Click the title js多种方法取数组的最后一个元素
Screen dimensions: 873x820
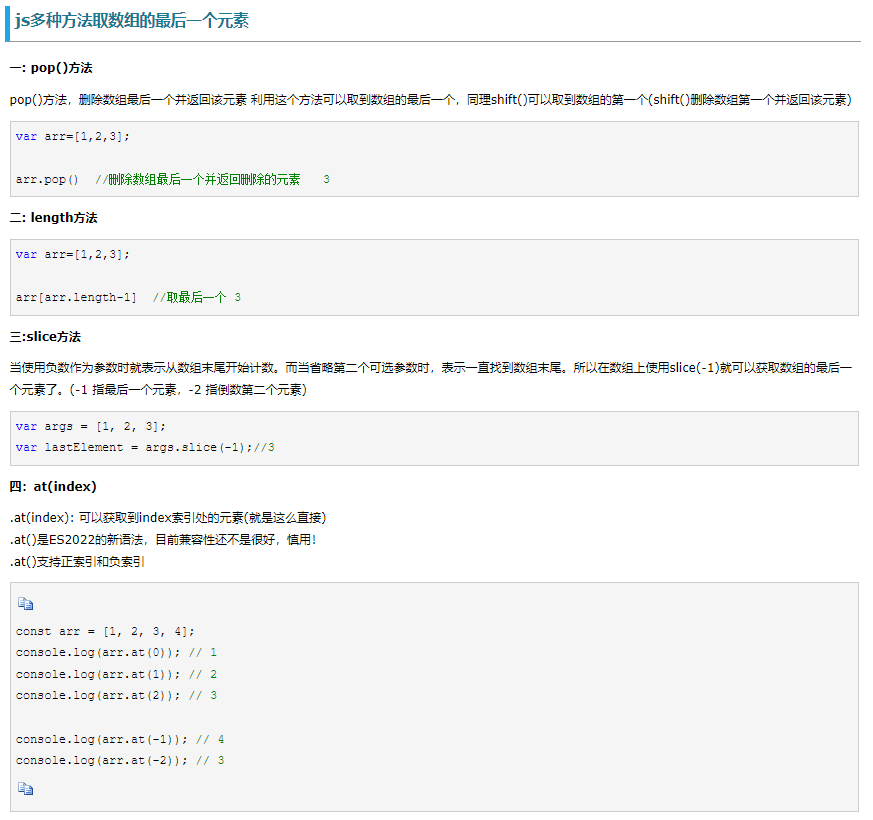click(131, 21)
